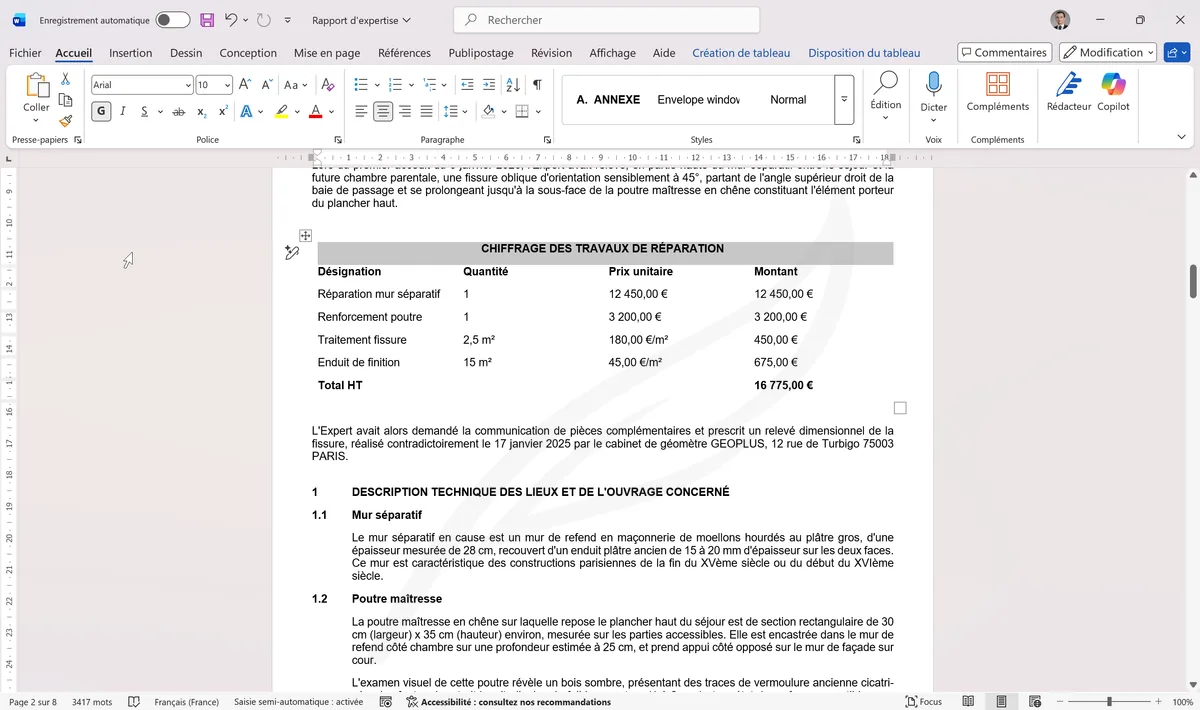
Task: Click the Save icon in title bar
Action: tap(207, 20)
